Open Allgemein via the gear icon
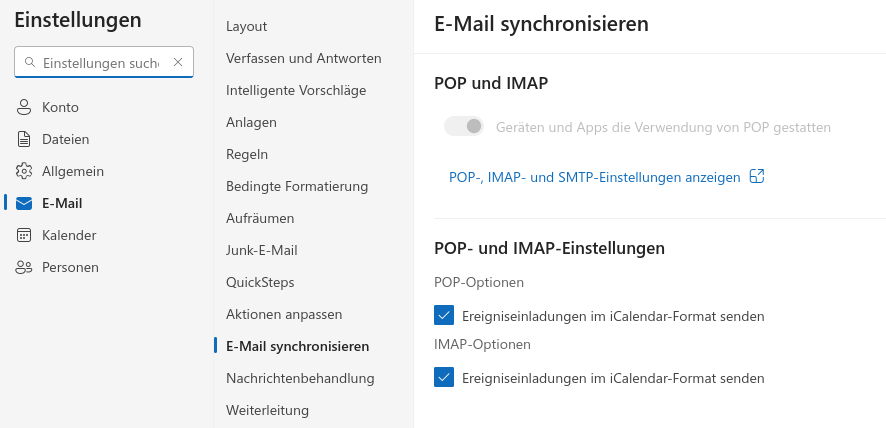This screenshot has height=428, width=886. [24, 171]
